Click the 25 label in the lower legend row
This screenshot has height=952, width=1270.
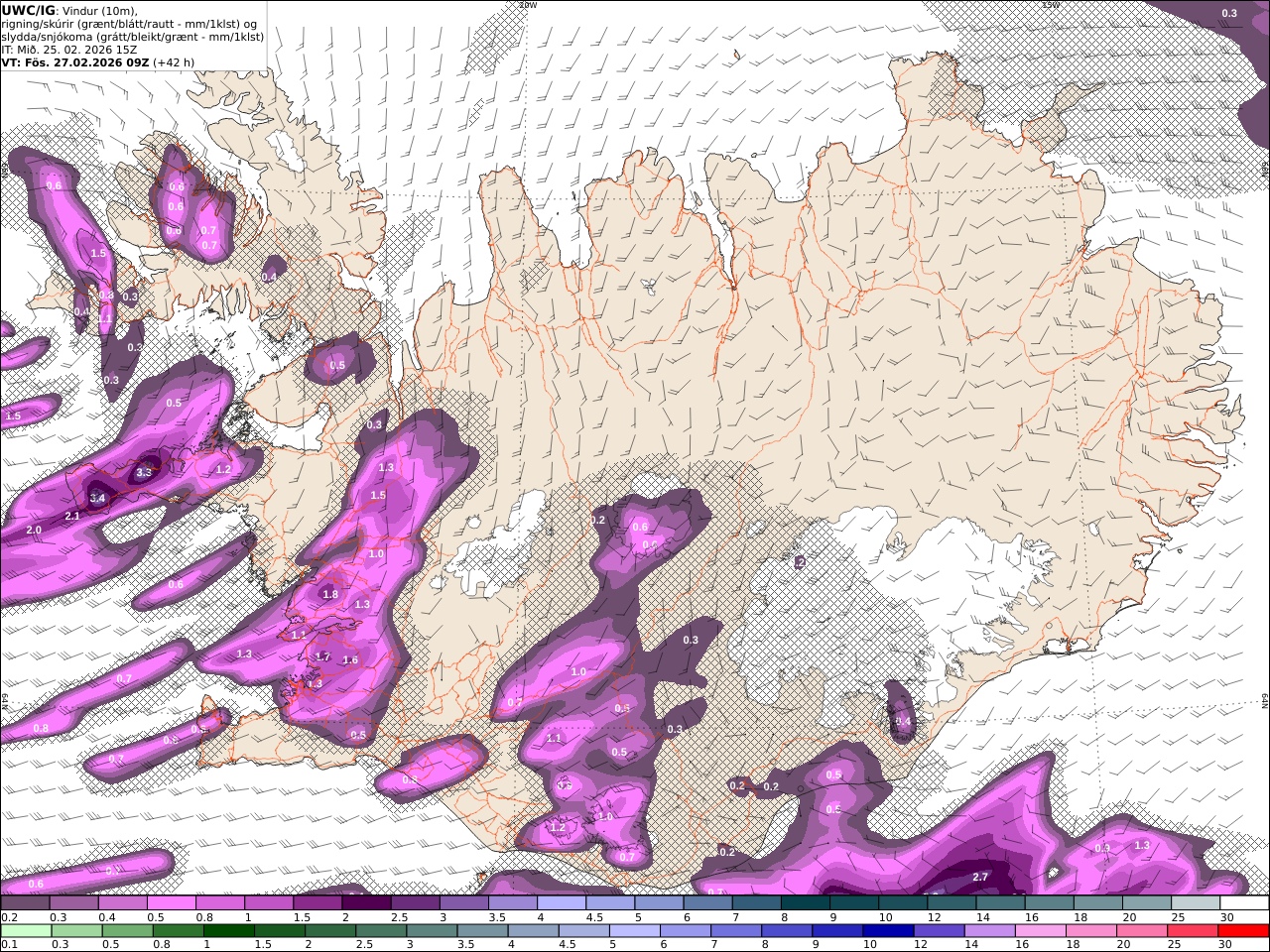pos(1176,944)
